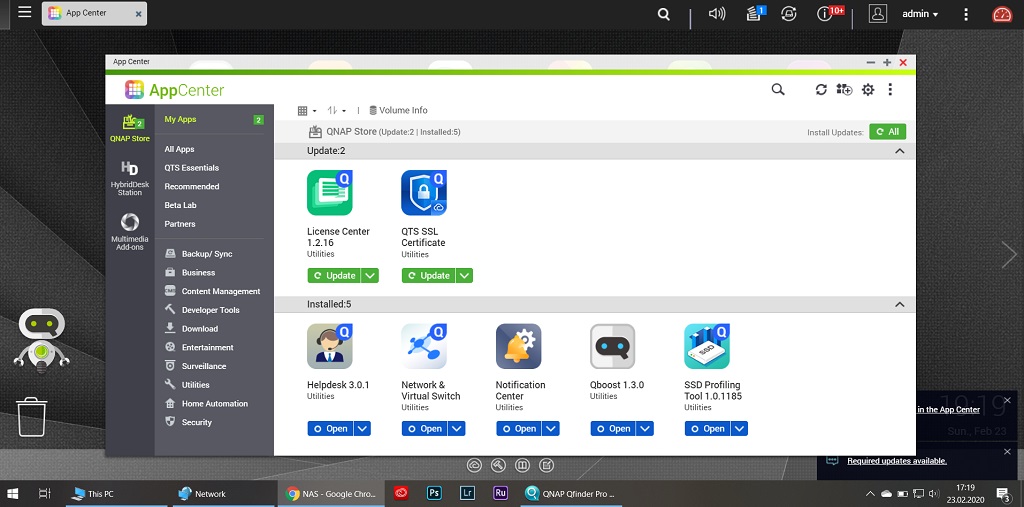Screen dimensions: 1024x507
Task: Open the sort order dropdown
Action: click(336, 110)
